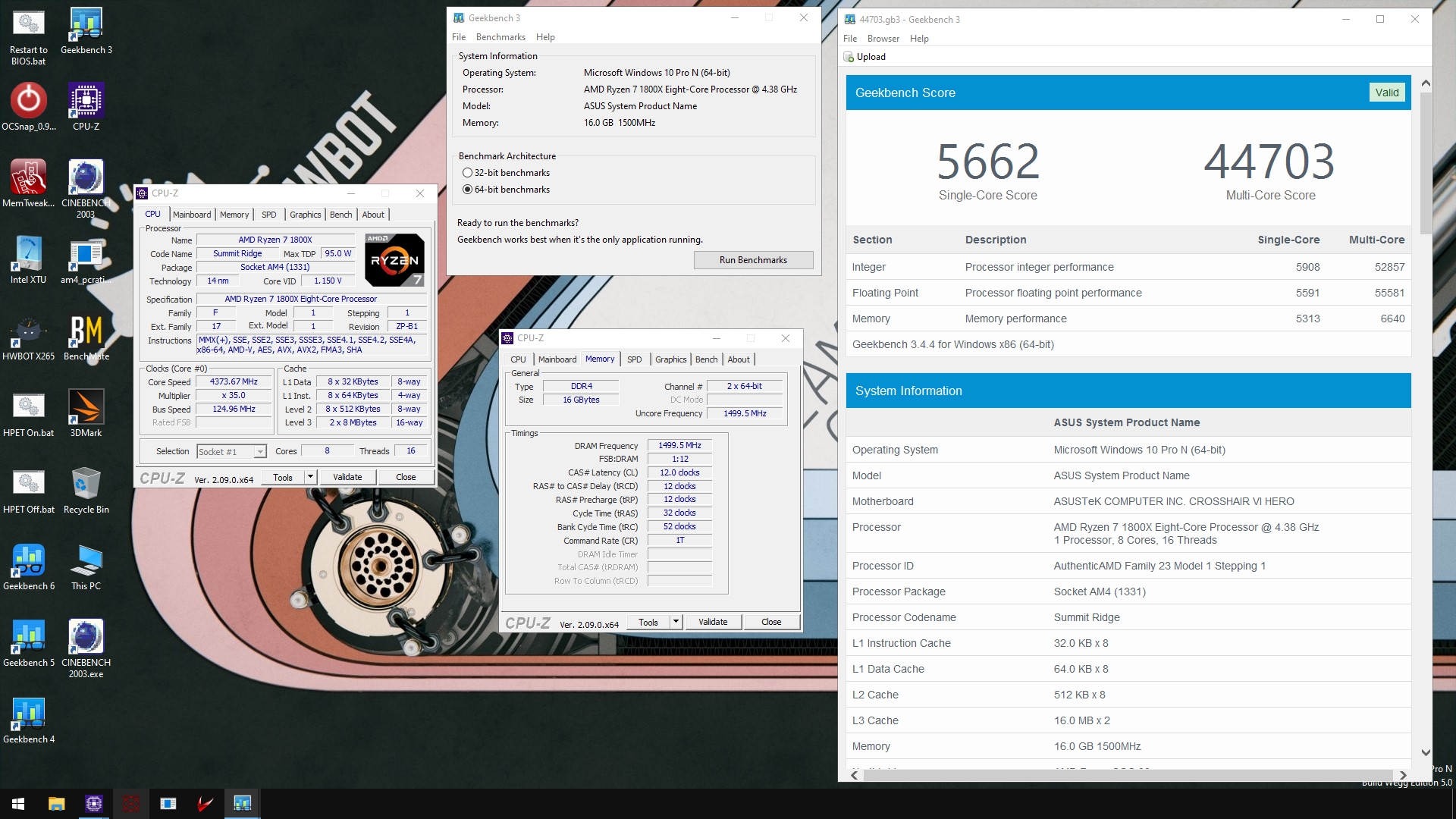This screenshot has width=1456, height=819.
Task: Switch to Mainboard tab in CPU-Z CPU window
Action: (x=192, y=215)
